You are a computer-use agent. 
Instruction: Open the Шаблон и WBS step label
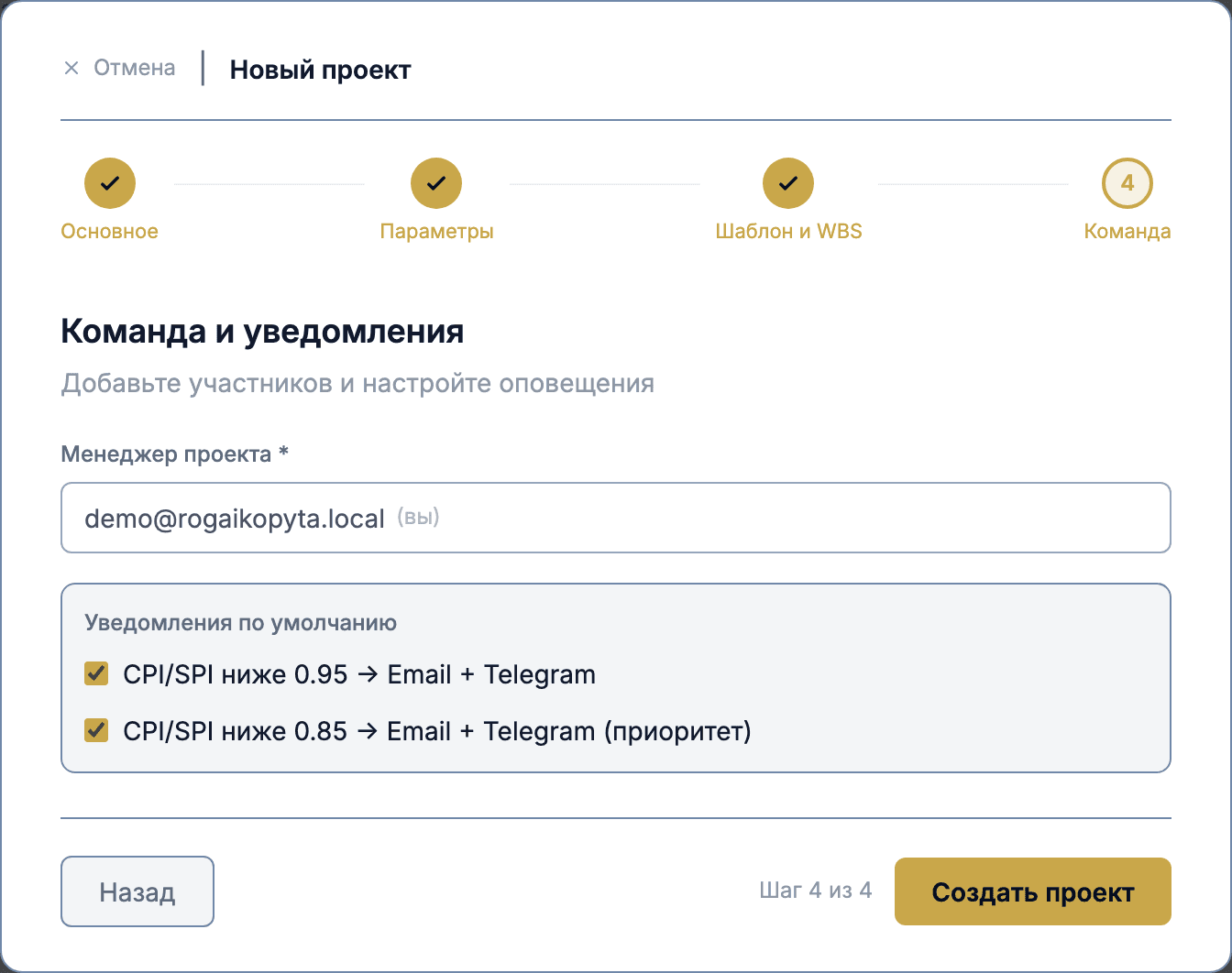[788, 231]
